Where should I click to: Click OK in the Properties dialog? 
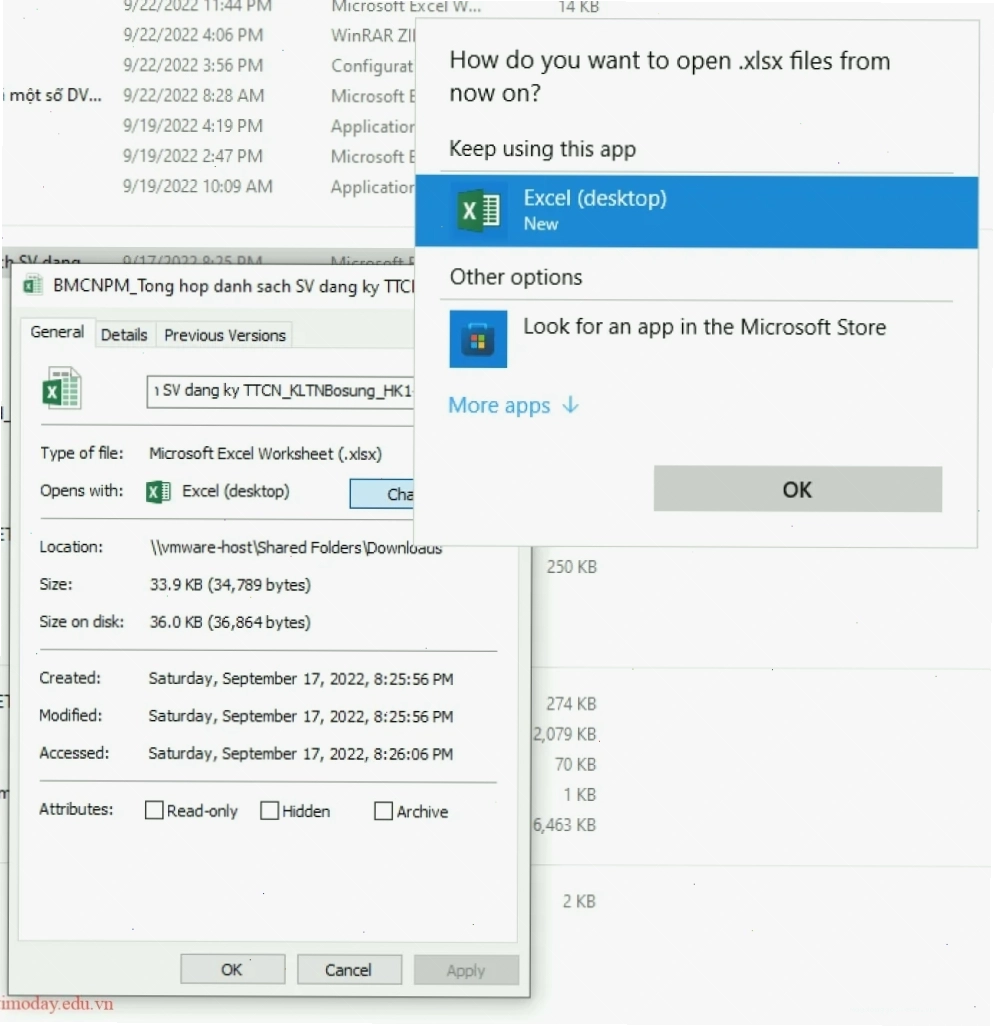(x=232, y=969)
